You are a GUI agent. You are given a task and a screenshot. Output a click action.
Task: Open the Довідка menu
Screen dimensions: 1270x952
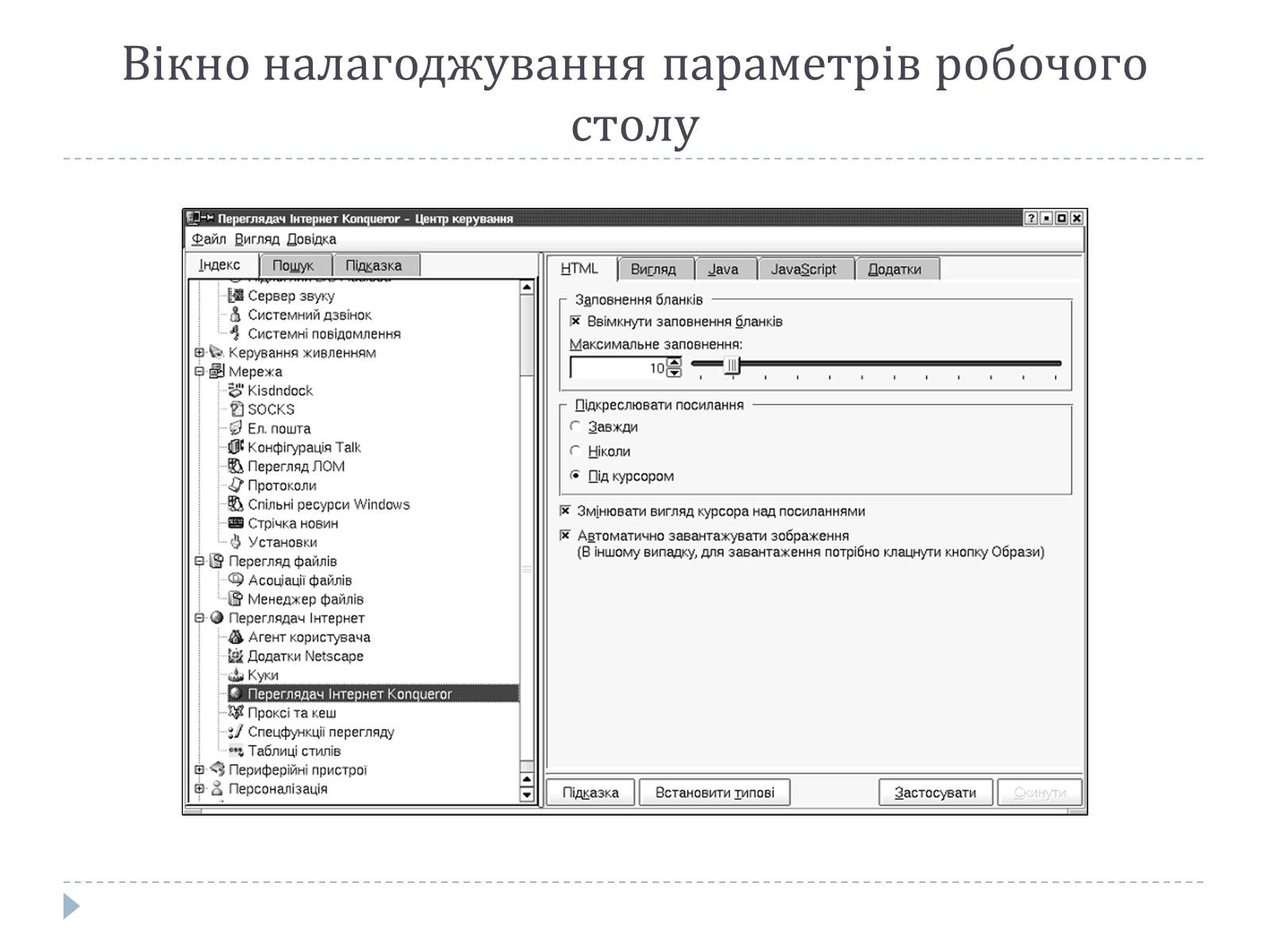(x=311, y=239)
